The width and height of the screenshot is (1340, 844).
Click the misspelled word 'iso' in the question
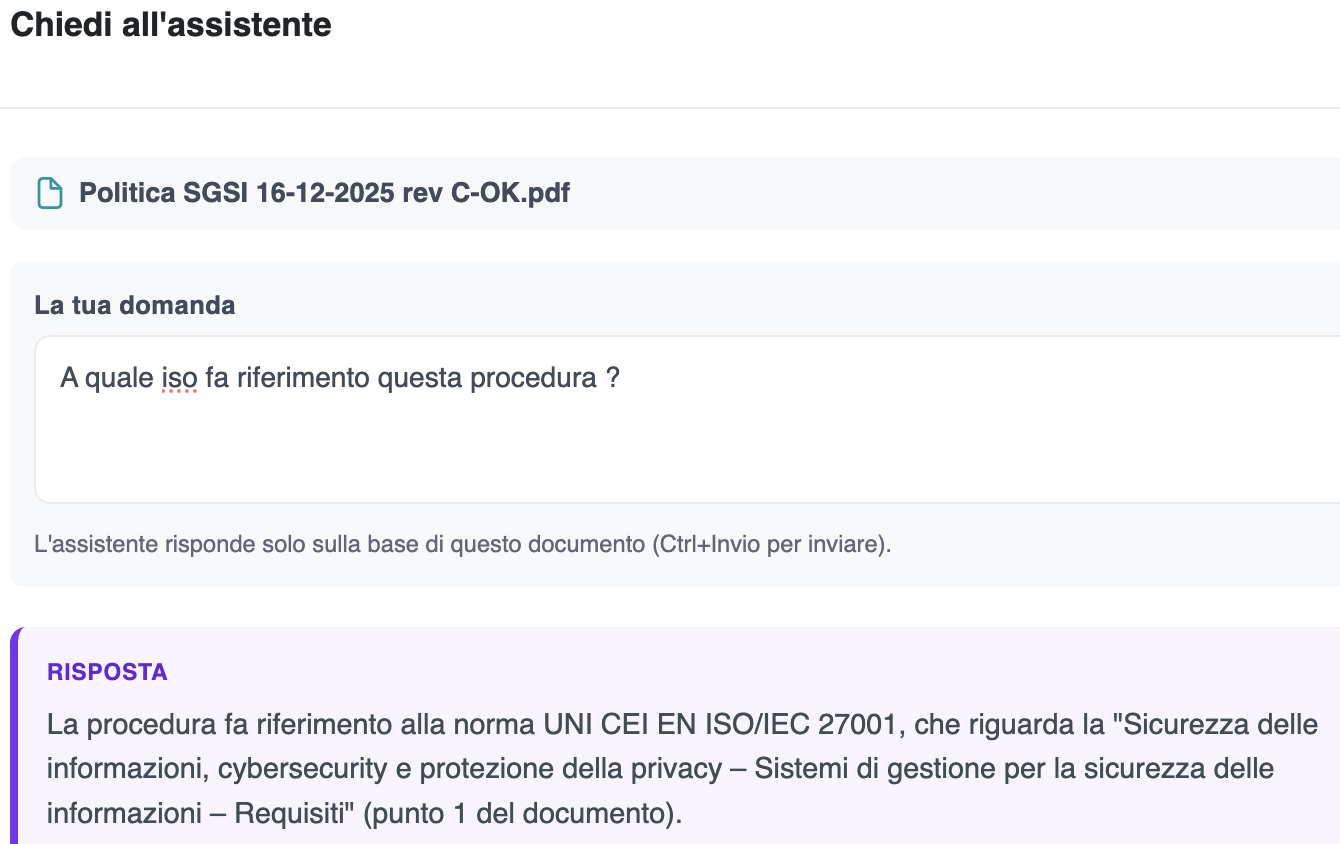click(x=179, y=379)
